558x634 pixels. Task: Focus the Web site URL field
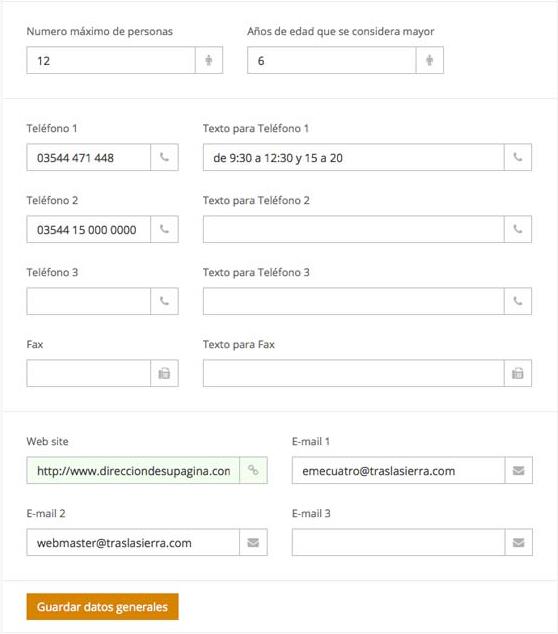click(133, 470)
